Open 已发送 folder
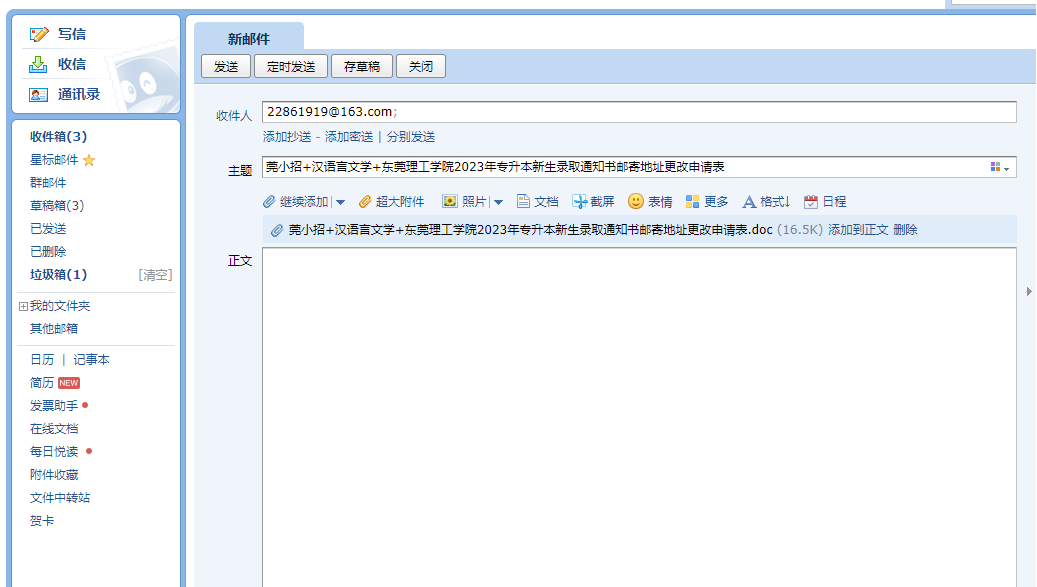 (48, 229)
